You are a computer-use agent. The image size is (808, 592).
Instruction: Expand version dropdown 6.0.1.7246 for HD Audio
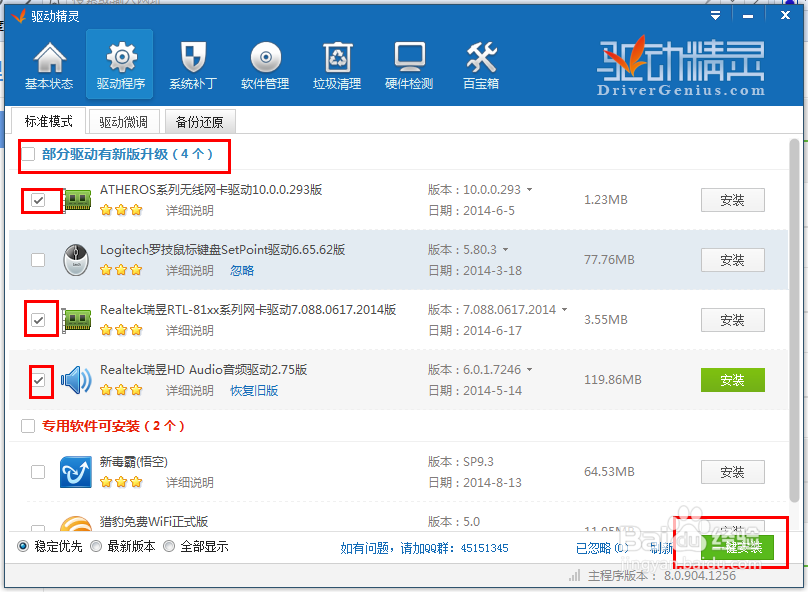(x=529, y=370)
